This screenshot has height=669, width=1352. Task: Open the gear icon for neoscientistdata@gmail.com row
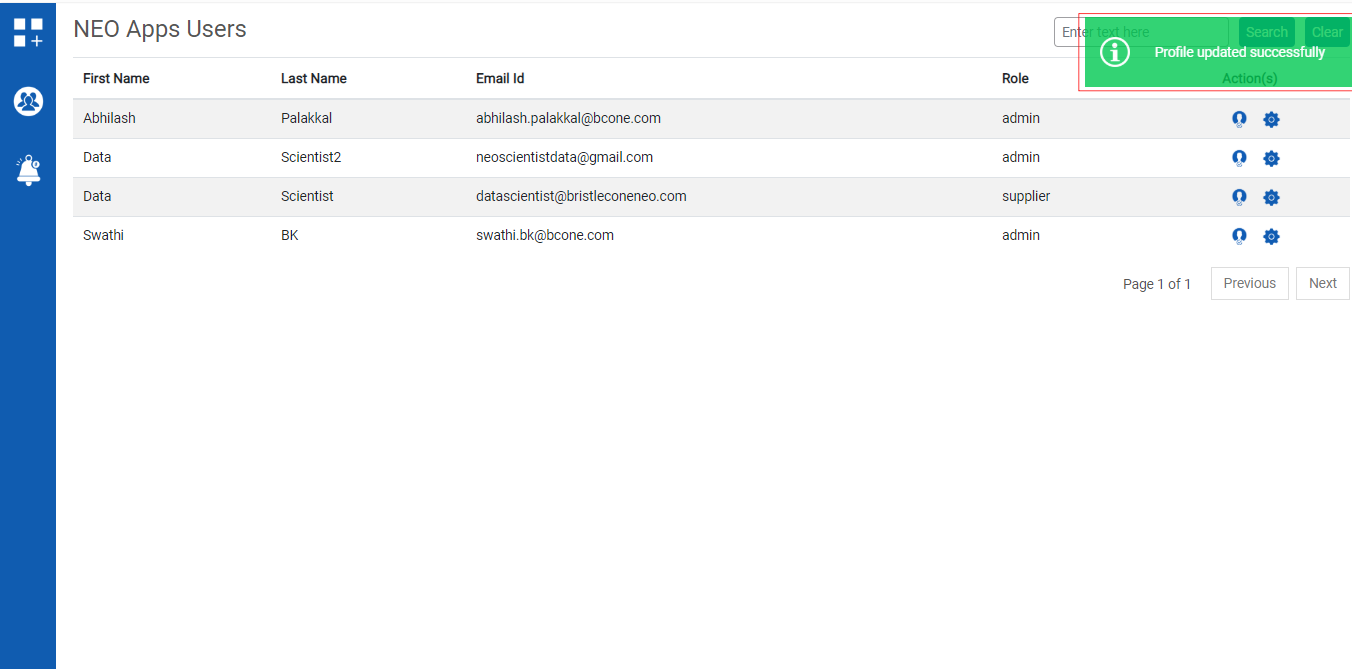coord(1271,158)
